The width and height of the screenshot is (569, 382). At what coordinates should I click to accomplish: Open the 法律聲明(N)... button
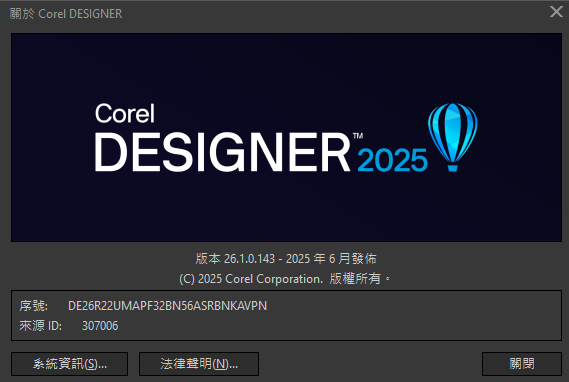click(x=199, y=364)
